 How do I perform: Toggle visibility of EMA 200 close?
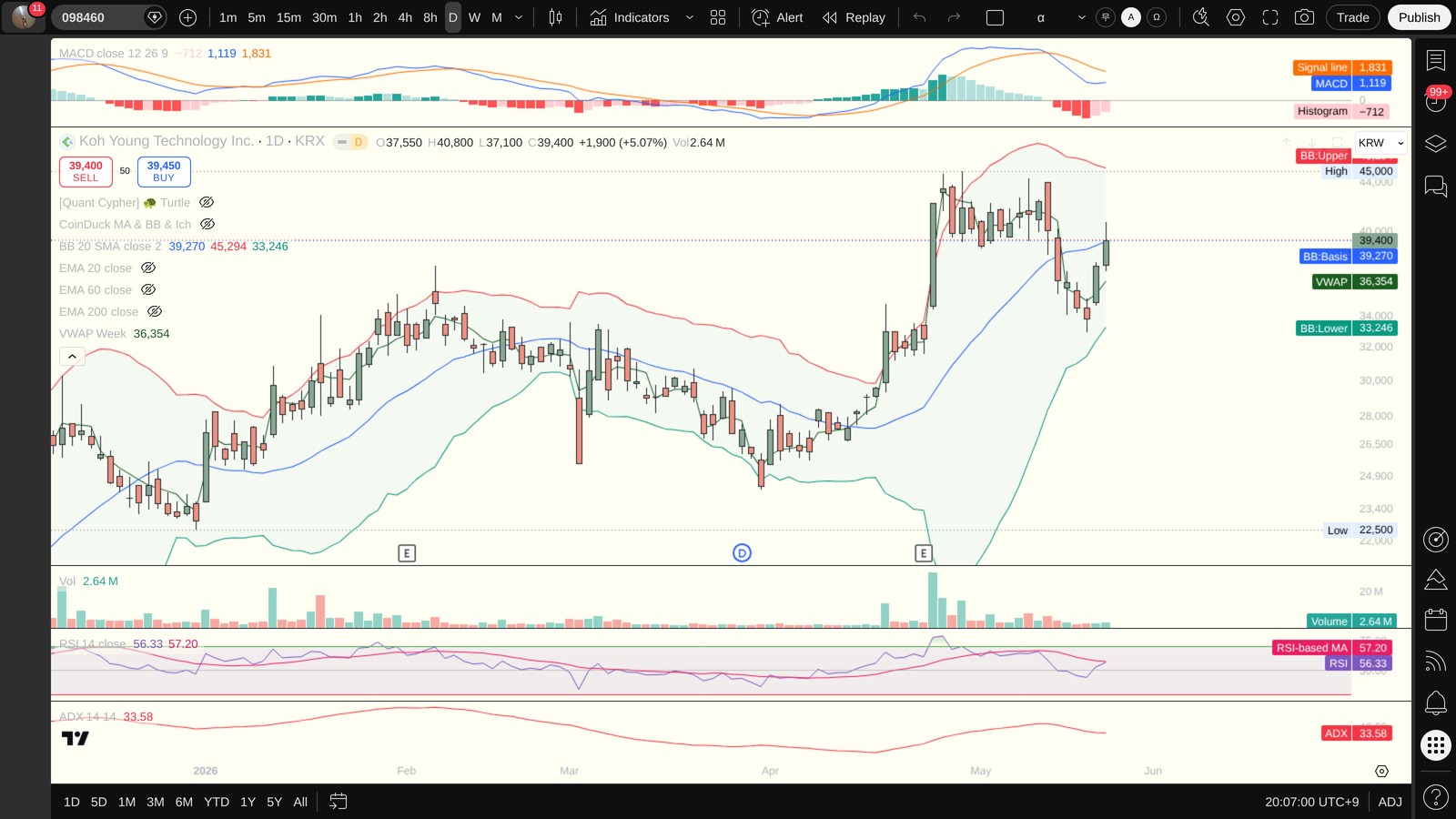point(155,311)
